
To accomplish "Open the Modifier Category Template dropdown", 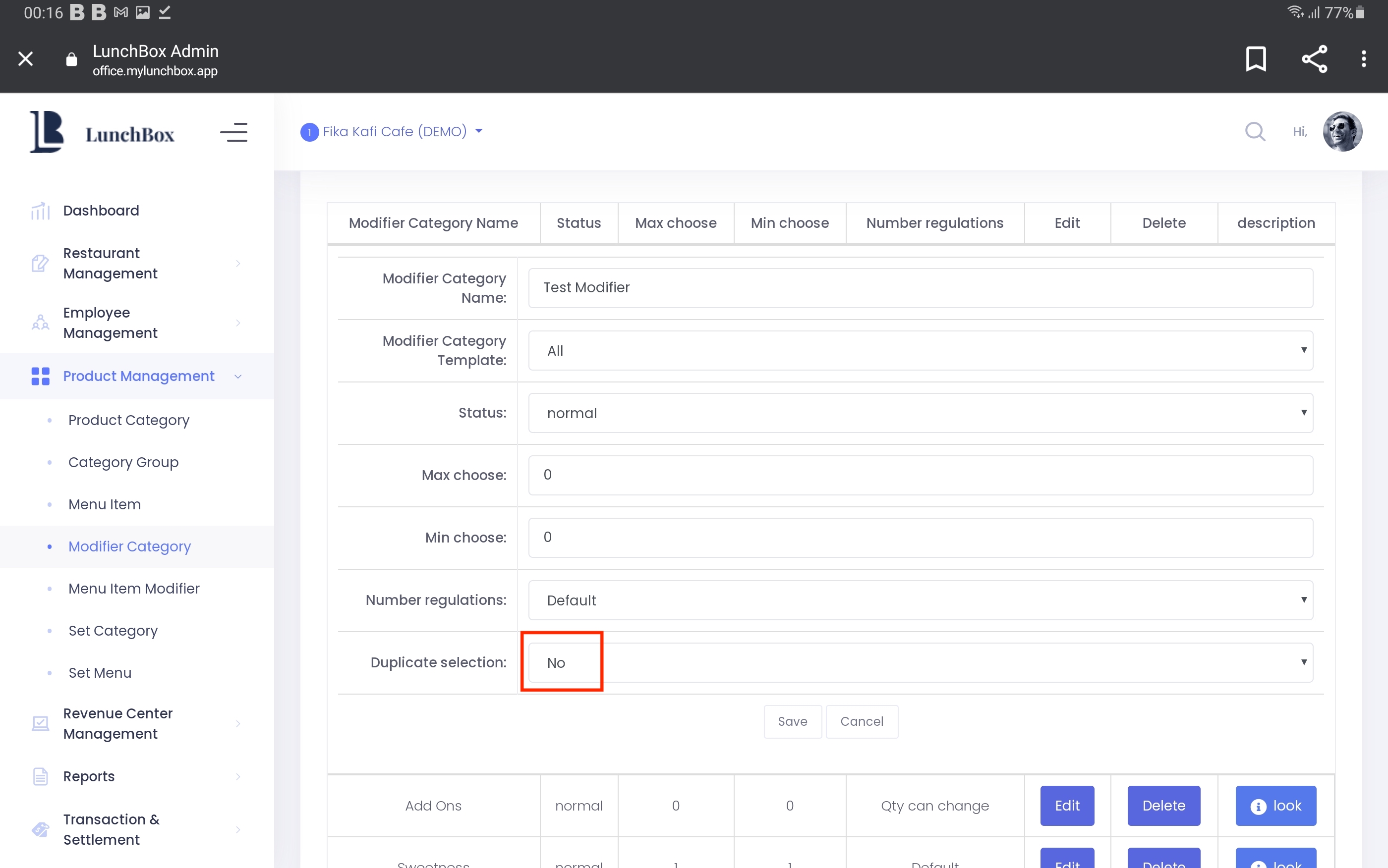I will (920, 350).
